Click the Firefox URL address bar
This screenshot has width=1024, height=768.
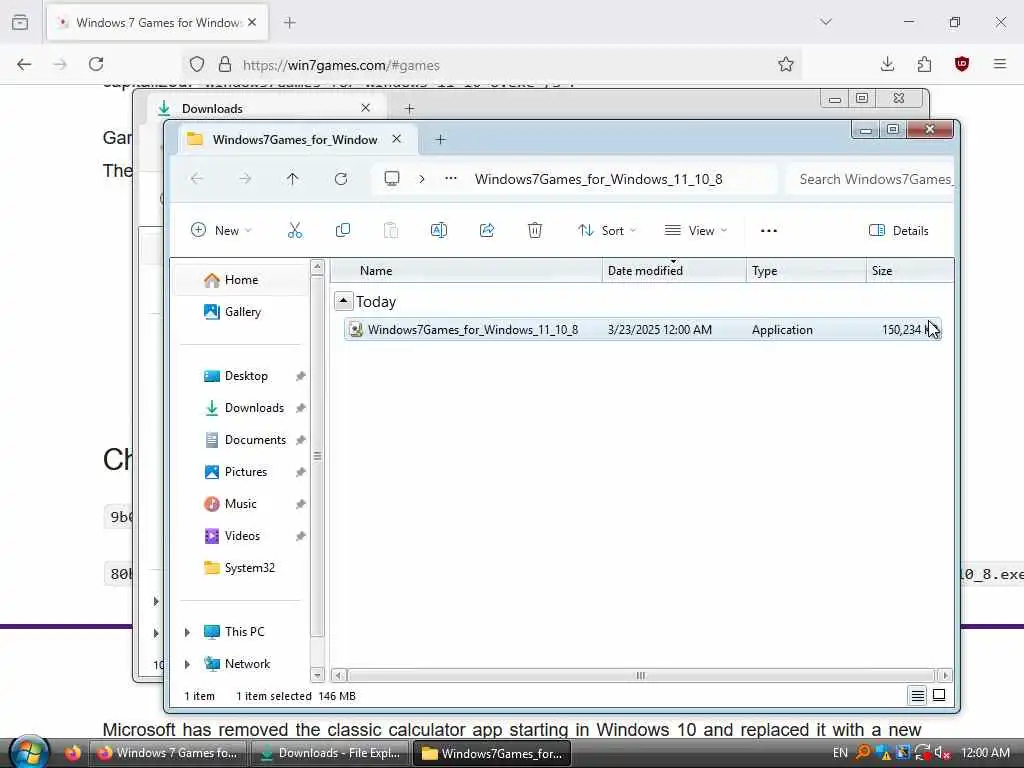click(x=491, y=65)
